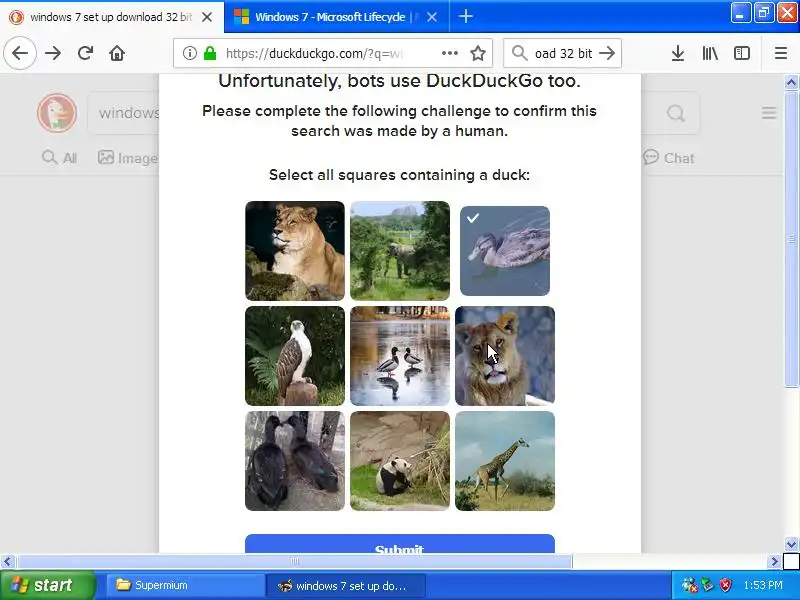Select the giraffe square

[505, 461]
